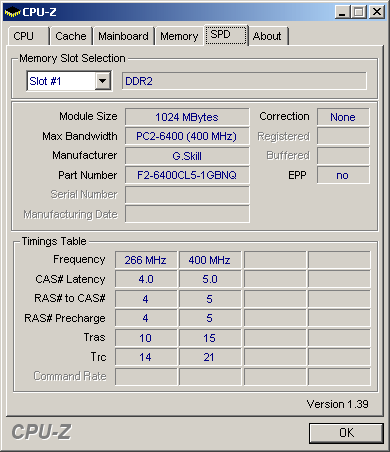Image resolution: width=390 pixels, height=452 pixels.
Task: Select the CAS# Latency 5.0 cell
Action: (x=210, y=279)
